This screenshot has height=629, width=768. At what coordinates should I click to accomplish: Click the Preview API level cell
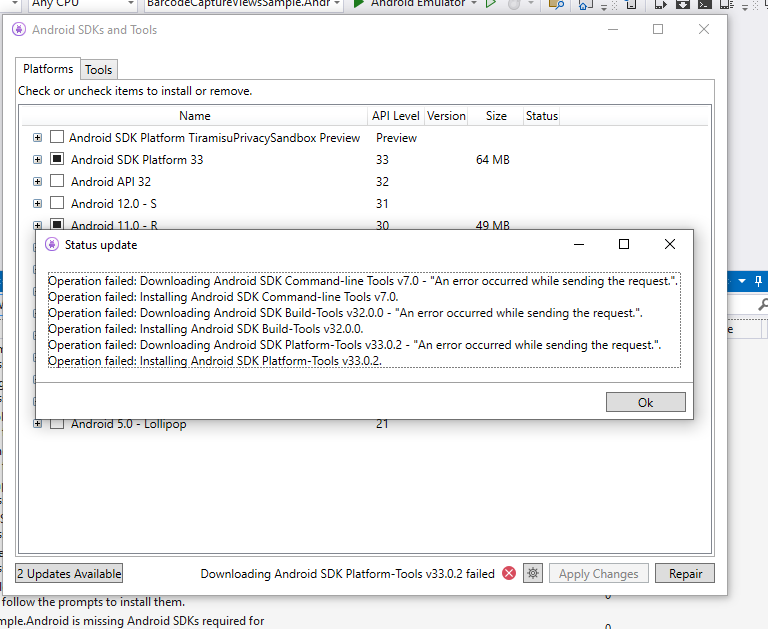tap(396, 138)
